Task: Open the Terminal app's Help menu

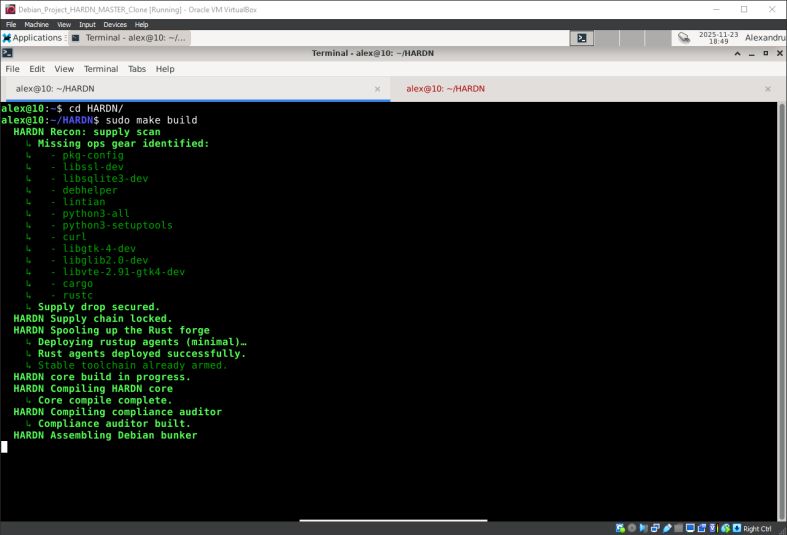Action: (165, 69)
